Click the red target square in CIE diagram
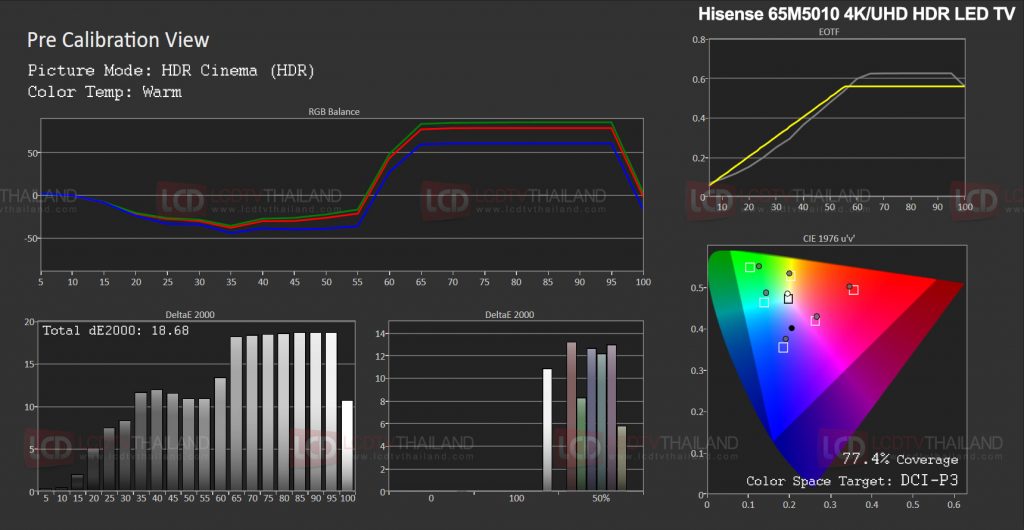The width and height of the screenshot is (1024, 530). click(x=854, y=290)
